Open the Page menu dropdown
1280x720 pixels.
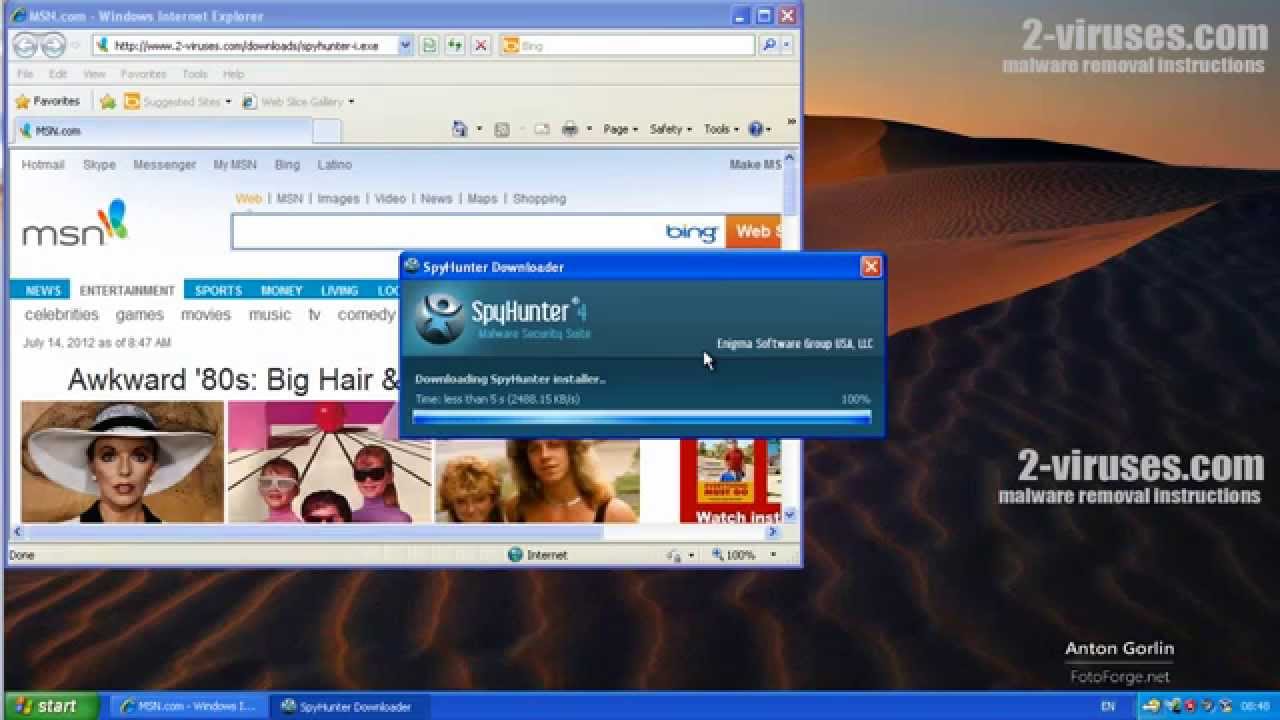pyautogui.click(x=620, y=129)
